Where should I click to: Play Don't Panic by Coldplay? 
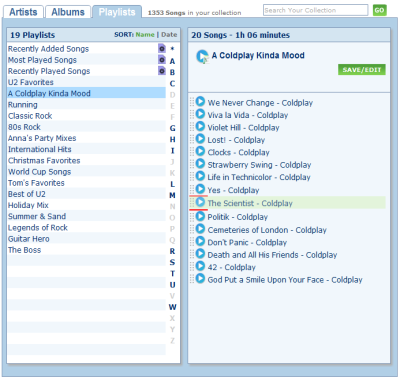point(200,241)
